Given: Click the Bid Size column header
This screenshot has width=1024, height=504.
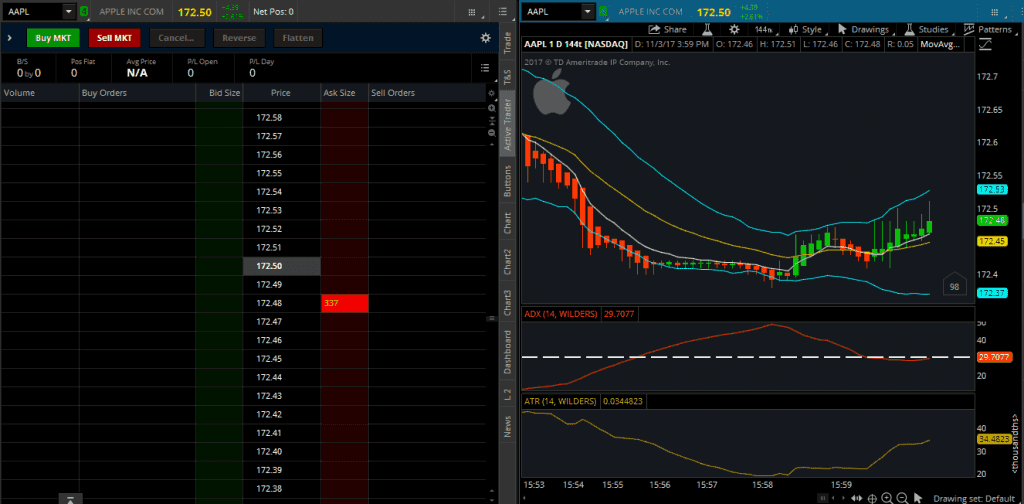Looking at the screenshot, I should 219,93.
